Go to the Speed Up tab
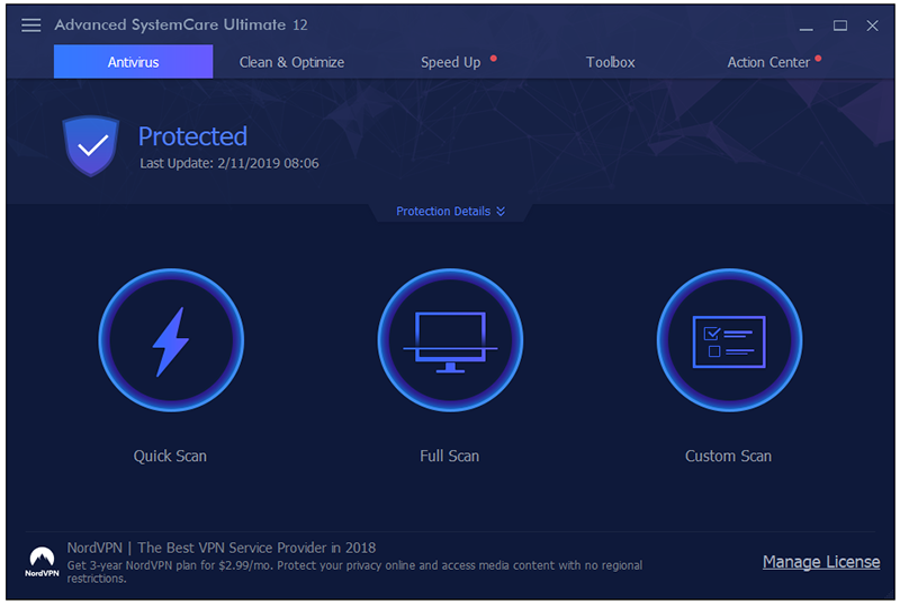This screenshot has width=900, height=603. (x=450, y=62)
